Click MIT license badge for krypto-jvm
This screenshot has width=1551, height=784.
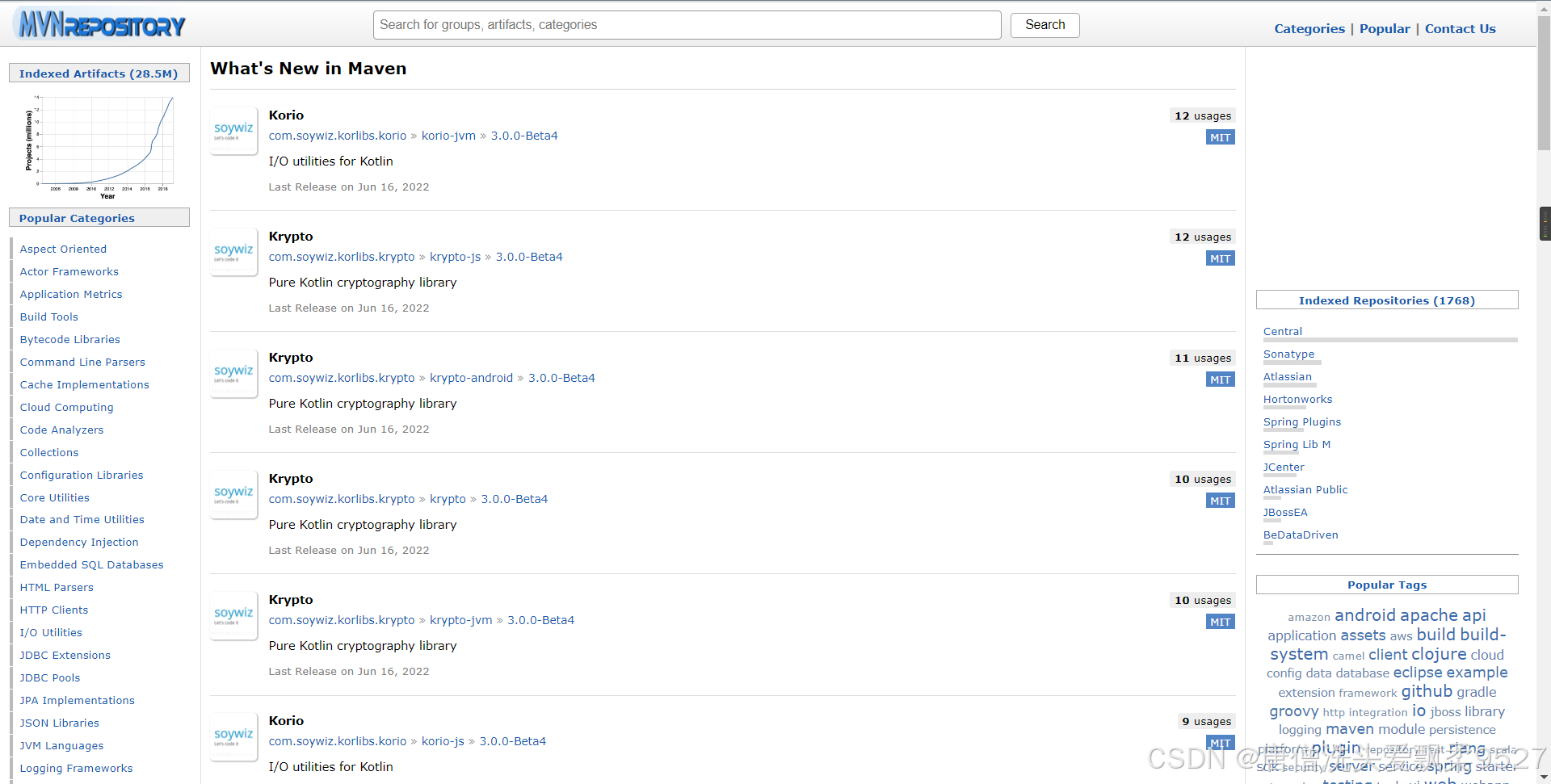click(1220, 622)
